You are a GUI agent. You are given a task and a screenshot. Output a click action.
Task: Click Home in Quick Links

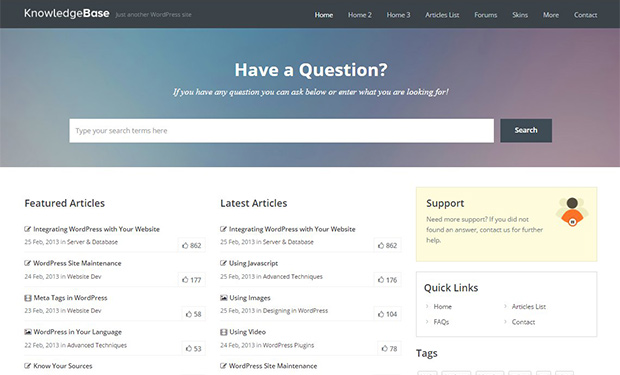click(442, 307)
